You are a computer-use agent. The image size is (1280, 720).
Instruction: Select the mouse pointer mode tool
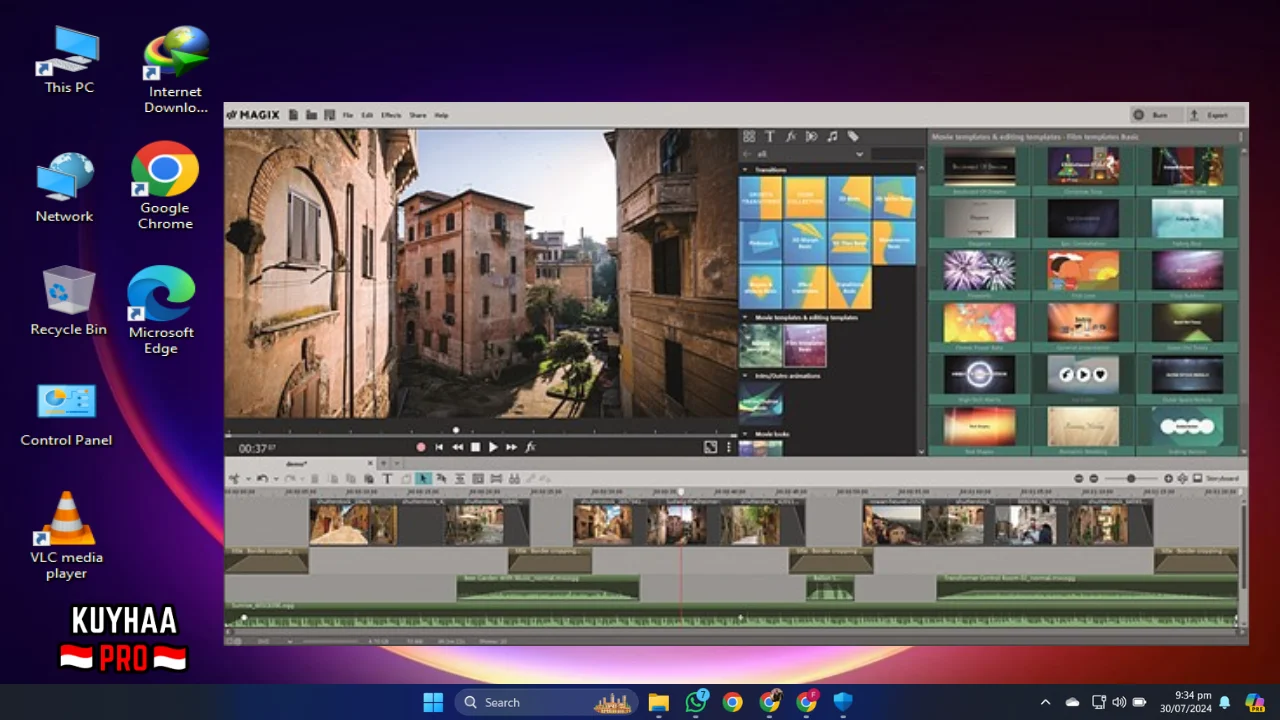[x=423, y=479]
